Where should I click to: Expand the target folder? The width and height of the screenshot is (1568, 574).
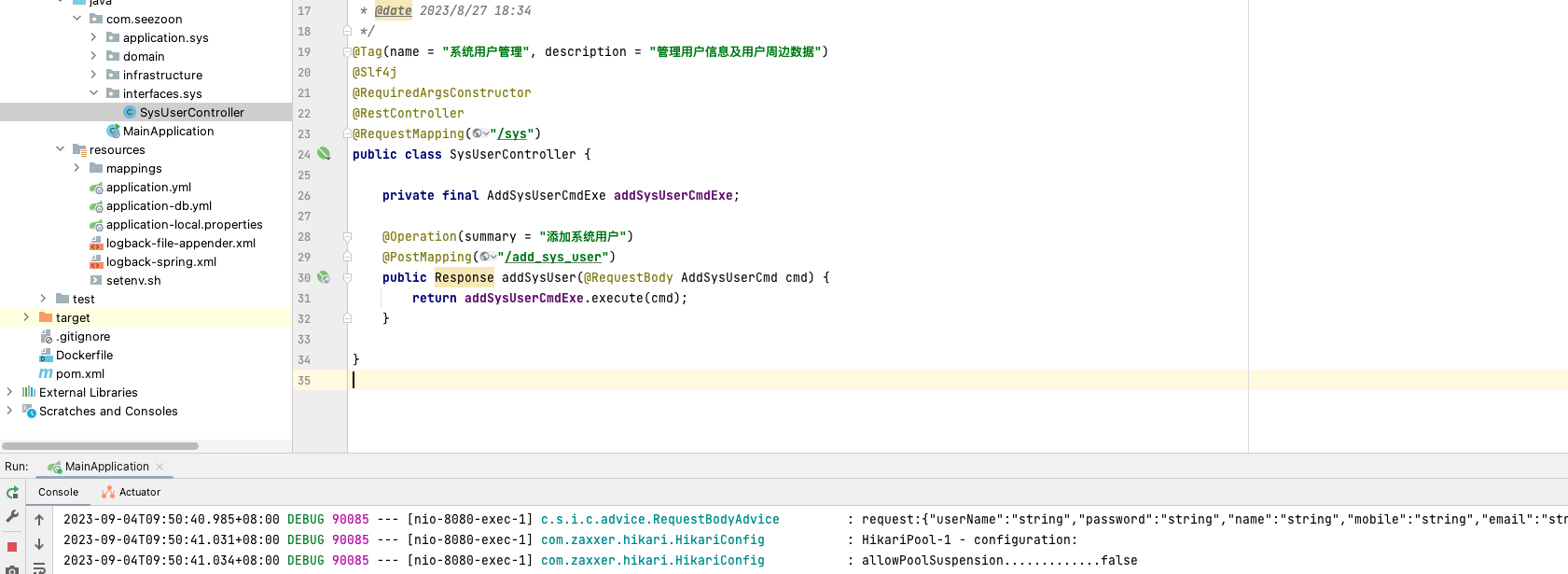coord(26,317)
